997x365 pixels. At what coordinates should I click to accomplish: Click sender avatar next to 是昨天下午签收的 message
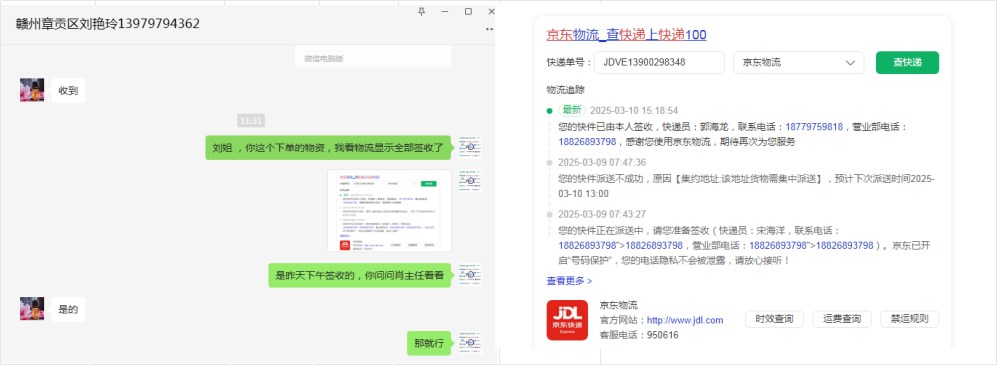point(470,275)
